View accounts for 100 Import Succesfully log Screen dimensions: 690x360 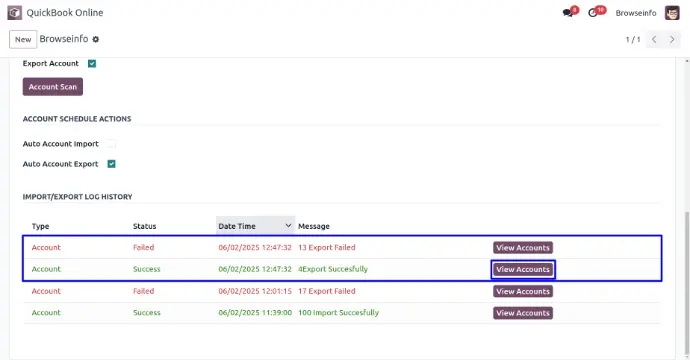coord(523,313)
